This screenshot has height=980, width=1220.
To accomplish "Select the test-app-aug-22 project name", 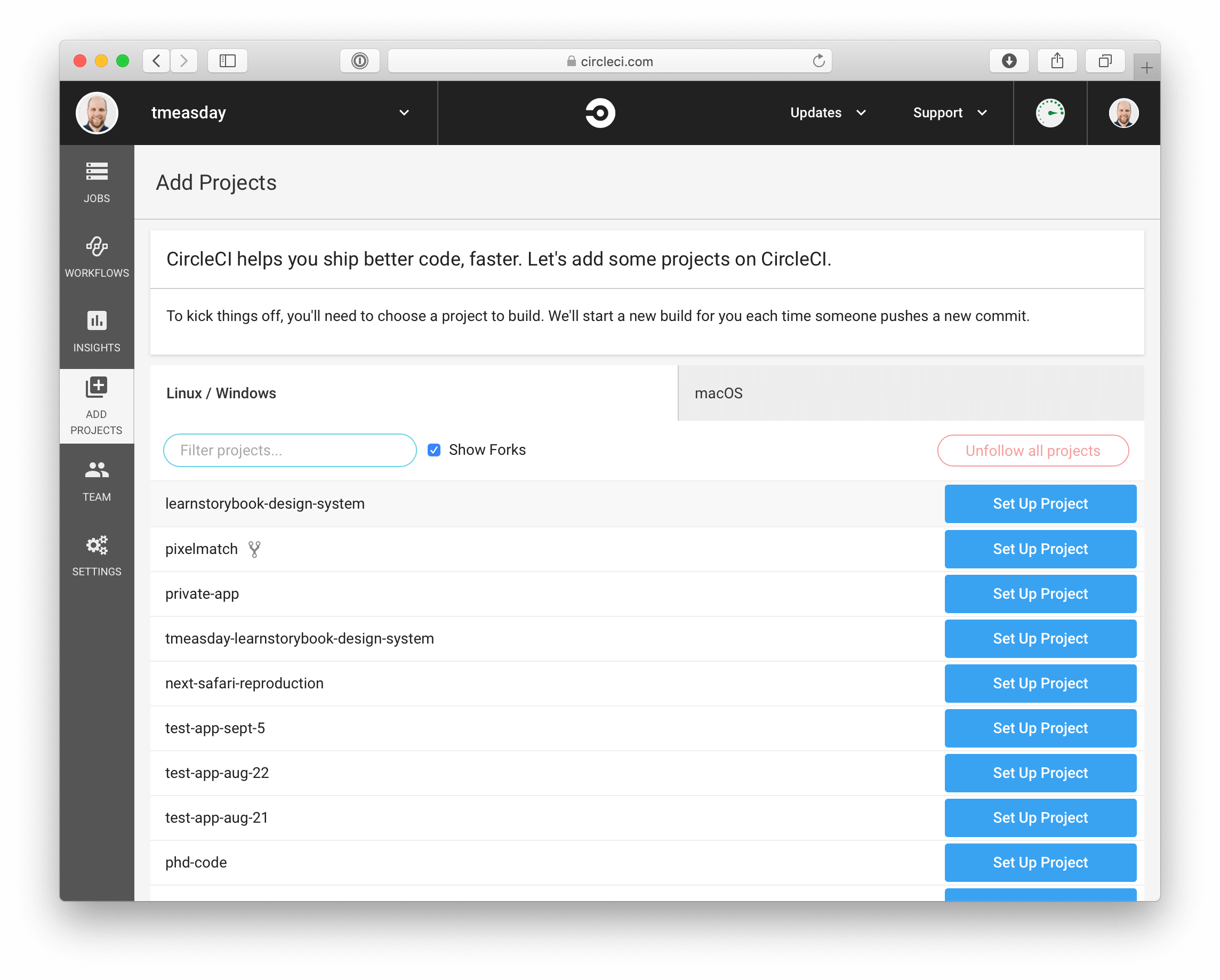I will [x=218, y=773].
